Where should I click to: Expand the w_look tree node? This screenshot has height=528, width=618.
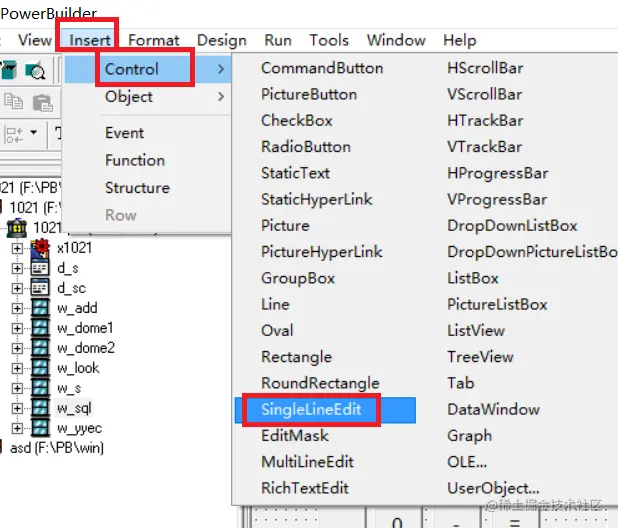(17, 368)
